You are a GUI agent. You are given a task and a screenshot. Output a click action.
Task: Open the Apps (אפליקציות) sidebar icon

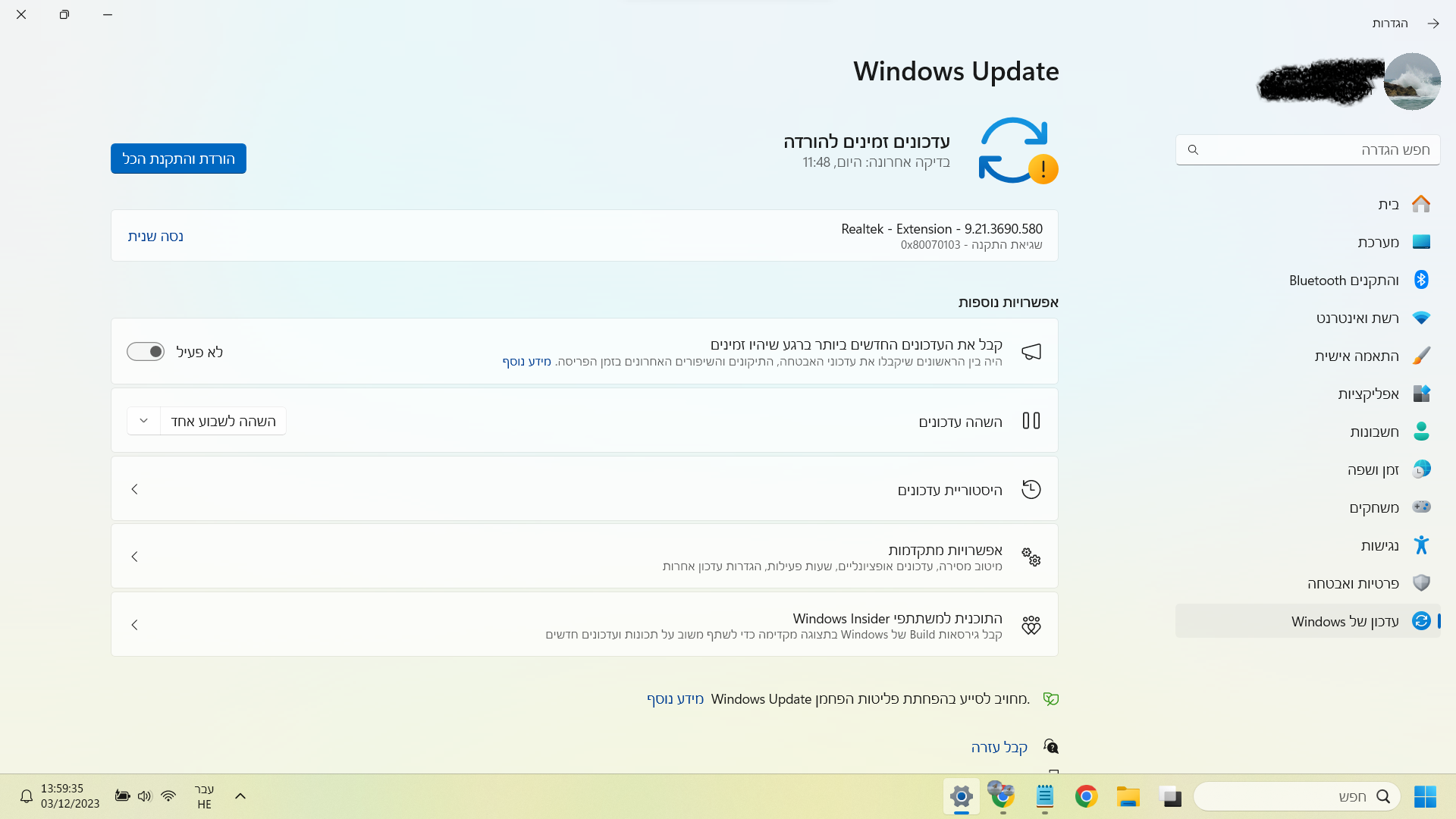point(1421,394)
